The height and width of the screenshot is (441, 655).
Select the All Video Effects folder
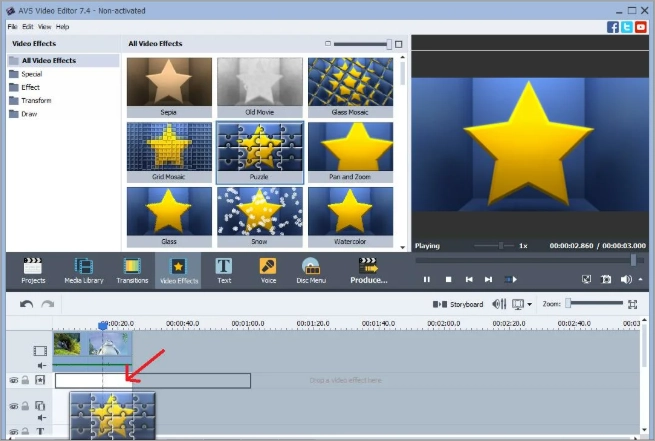click(x=63, y=61)
